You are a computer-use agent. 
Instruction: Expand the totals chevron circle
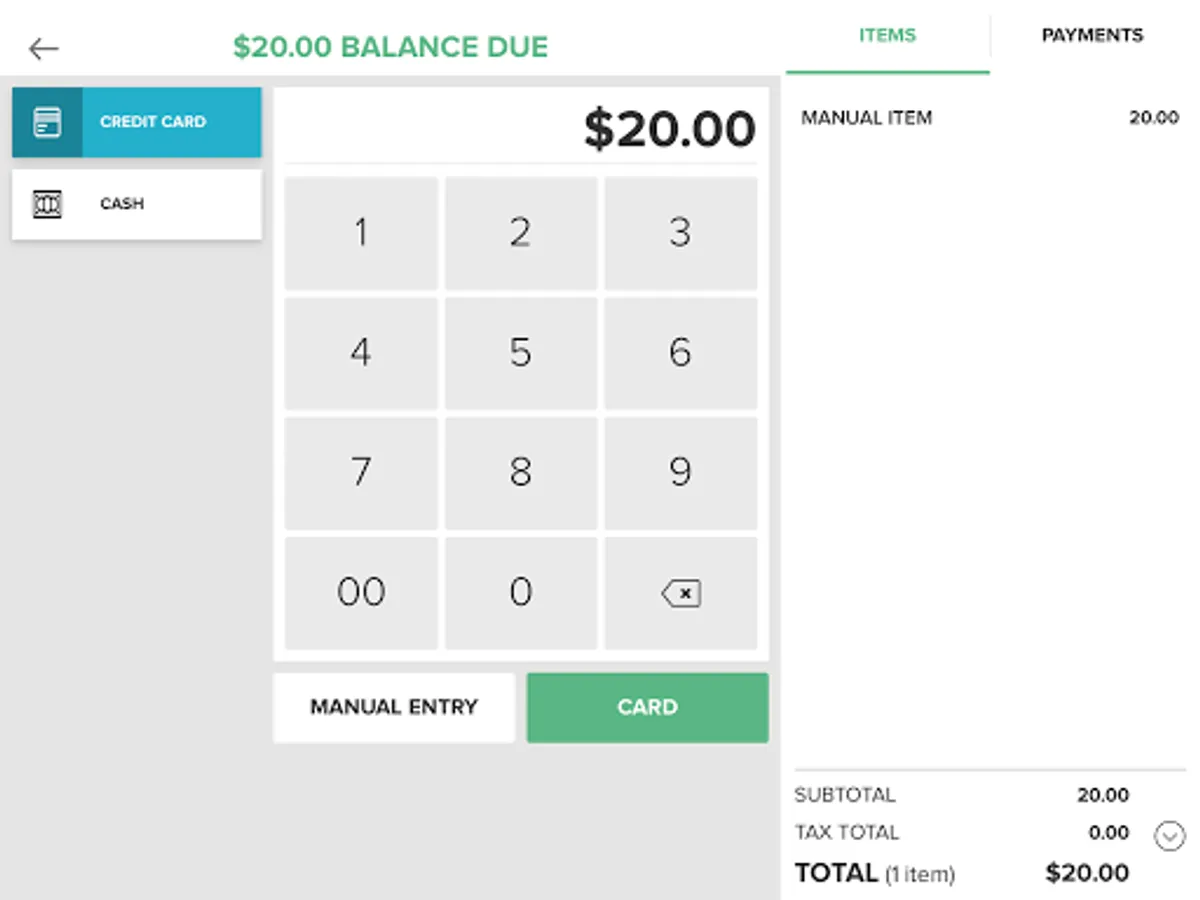(1169, 835)
